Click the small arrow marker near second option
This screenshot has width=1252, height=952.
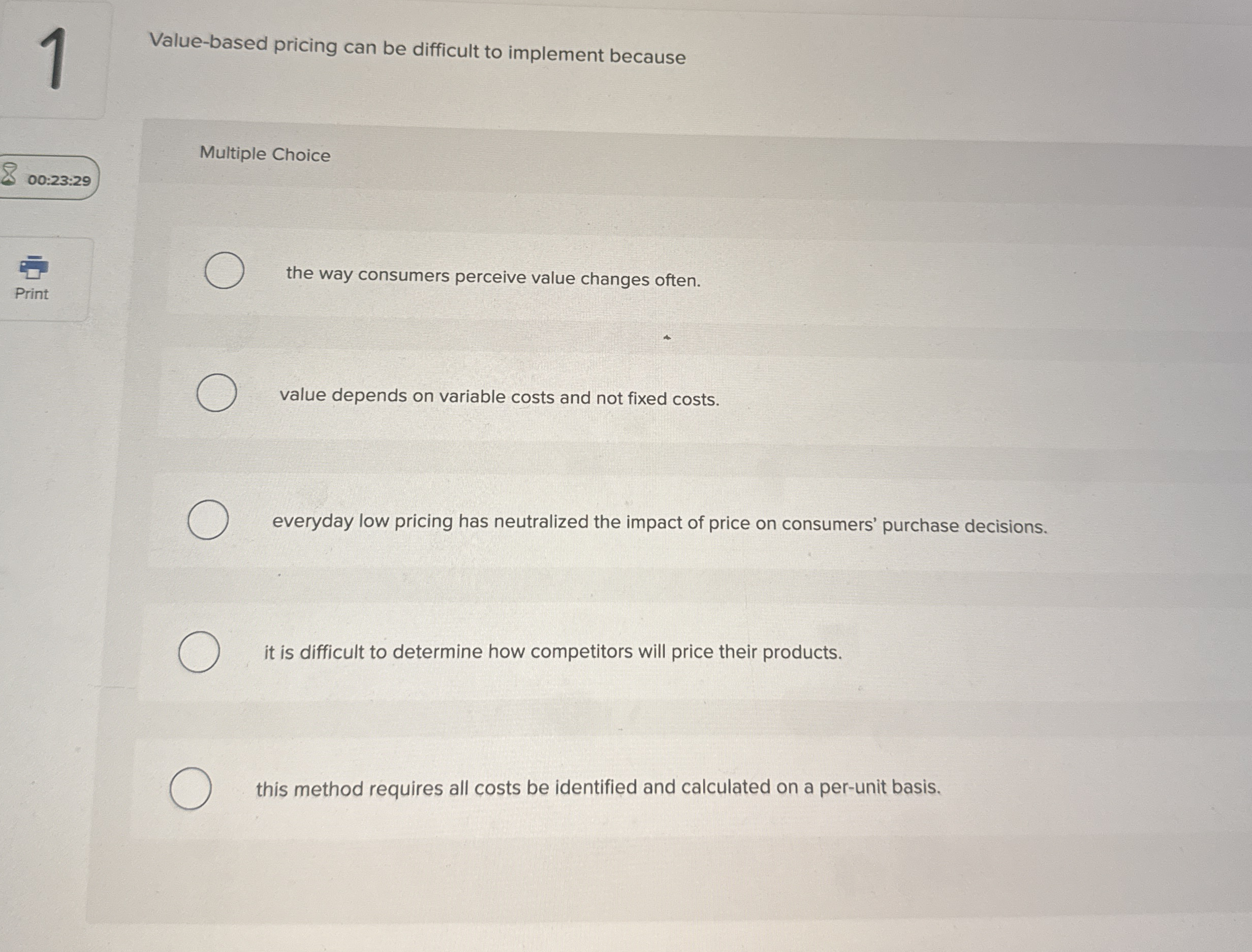(x=667, y=337)
